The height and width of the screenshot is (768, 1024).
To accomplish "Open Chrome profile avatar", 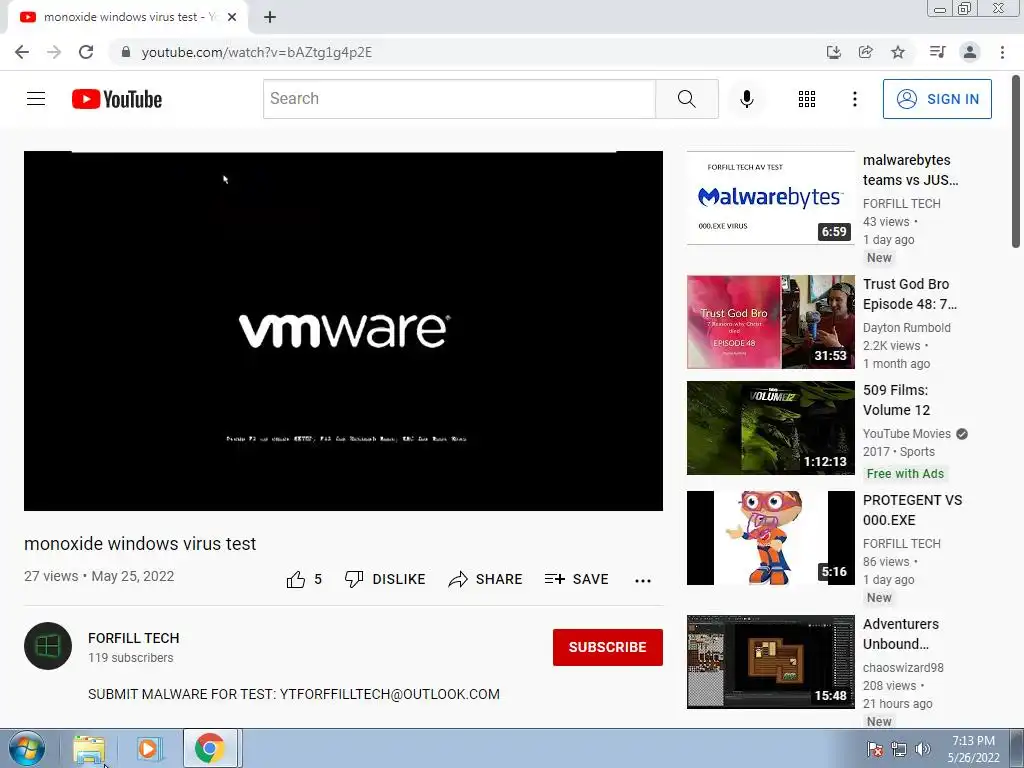I will (970, 52).
